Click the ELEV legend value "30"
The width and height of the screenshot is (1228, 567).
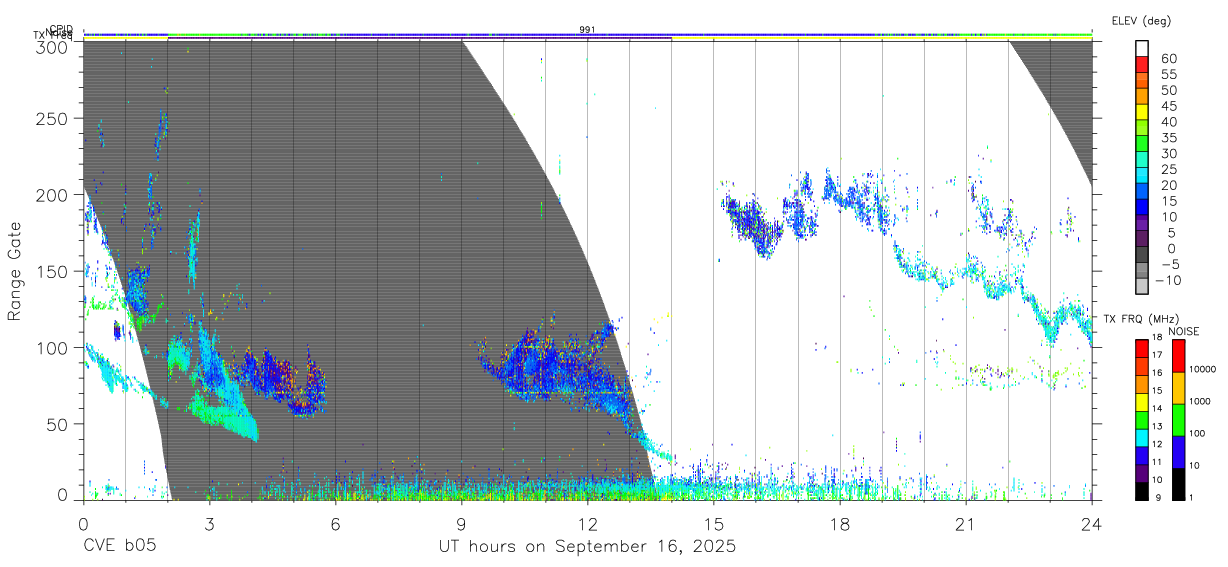pos(1168,153)
